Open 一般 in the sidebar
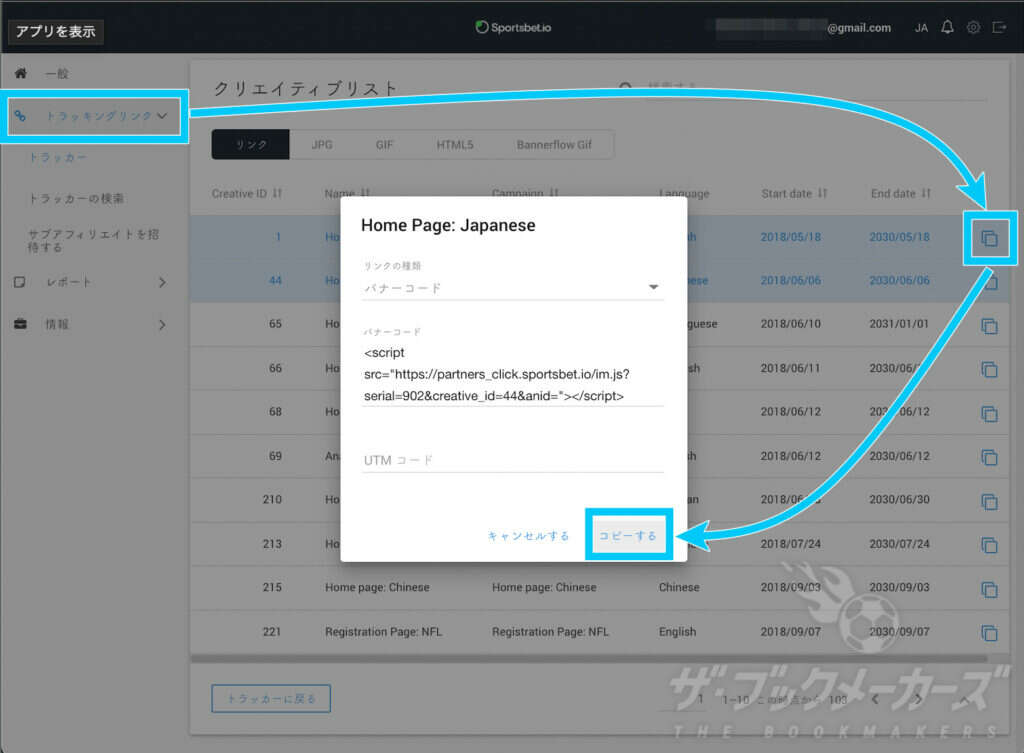 [57, 73]
